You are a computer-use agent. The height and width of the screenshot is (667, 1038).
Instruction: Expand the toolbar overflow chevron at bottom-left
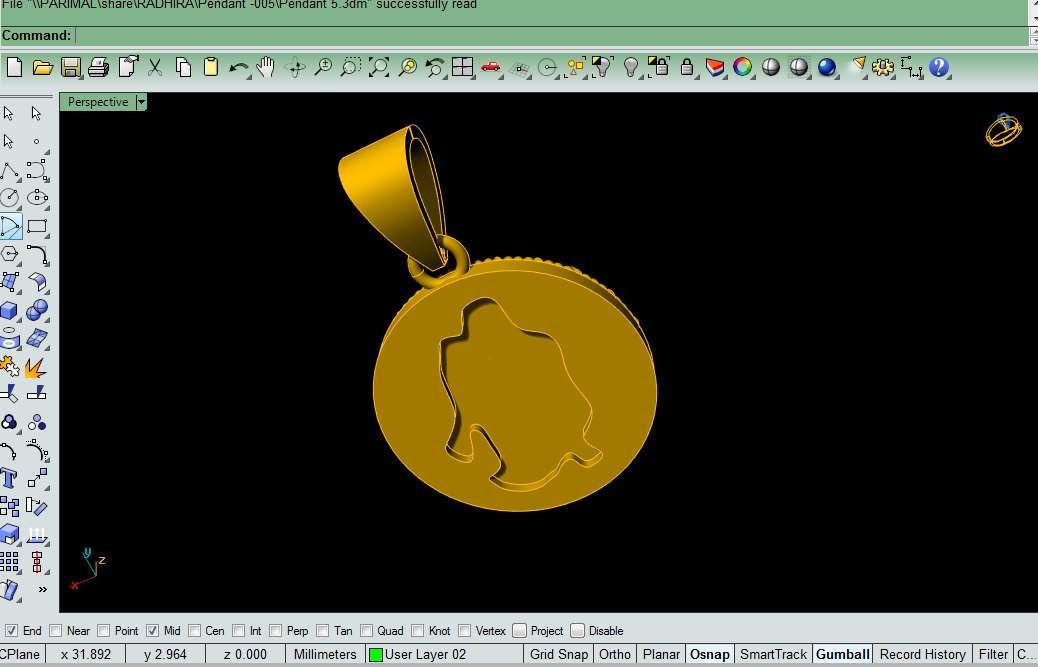click(42, 590)
